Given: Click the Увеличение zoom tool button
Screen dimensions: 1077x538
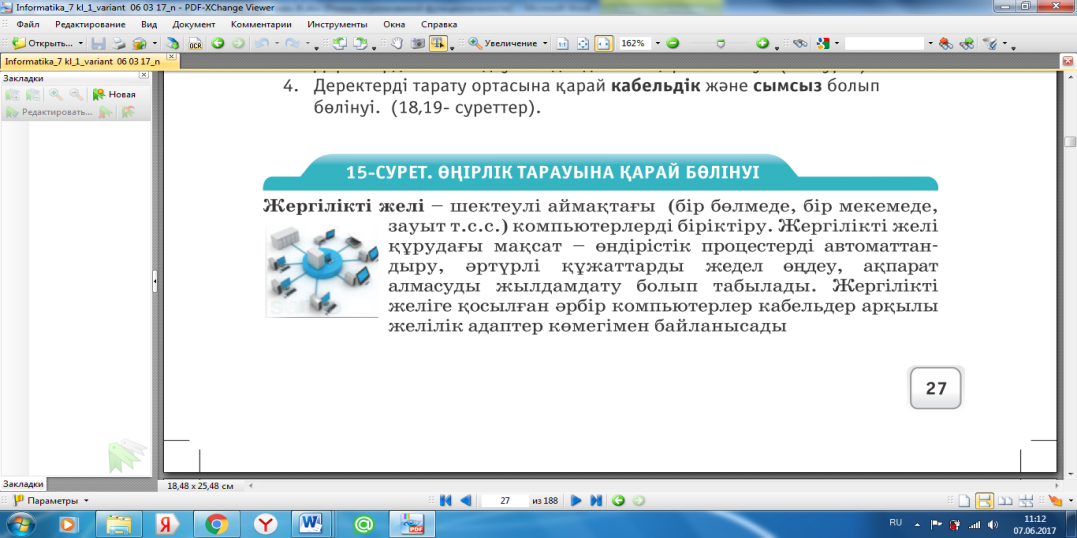Looking at the screenshot, I should coord(503,43).
